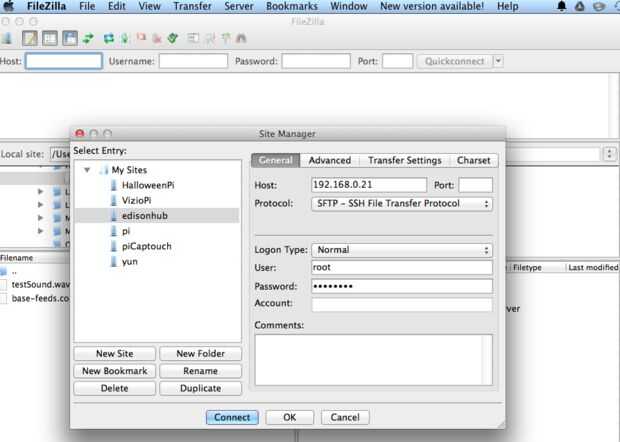Open the Help menu
Image resolution: width=620 pixels, height=442 pixels.
tap(508, 6)
